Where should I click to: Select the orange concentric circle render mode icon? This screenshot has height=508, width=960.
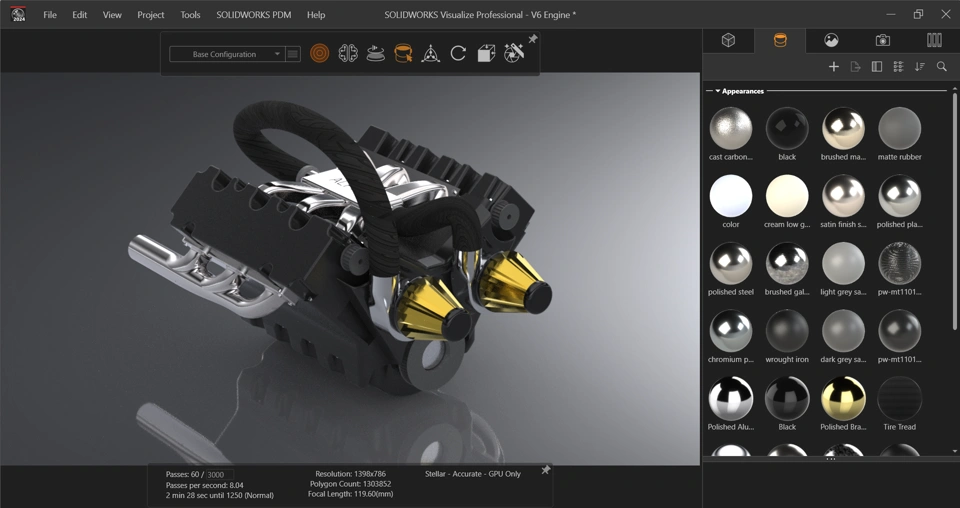point(320,53)
